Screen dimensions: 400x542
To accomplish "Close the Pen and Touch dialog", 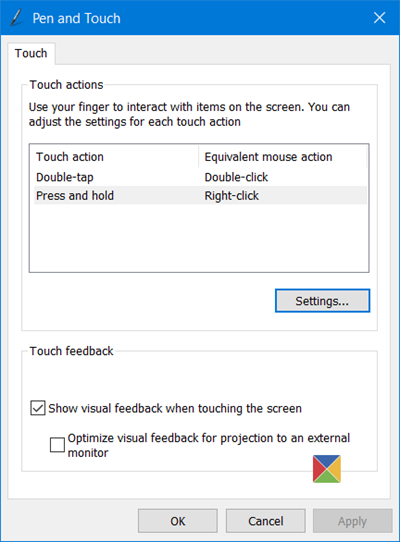I will (x=380, y=18).
